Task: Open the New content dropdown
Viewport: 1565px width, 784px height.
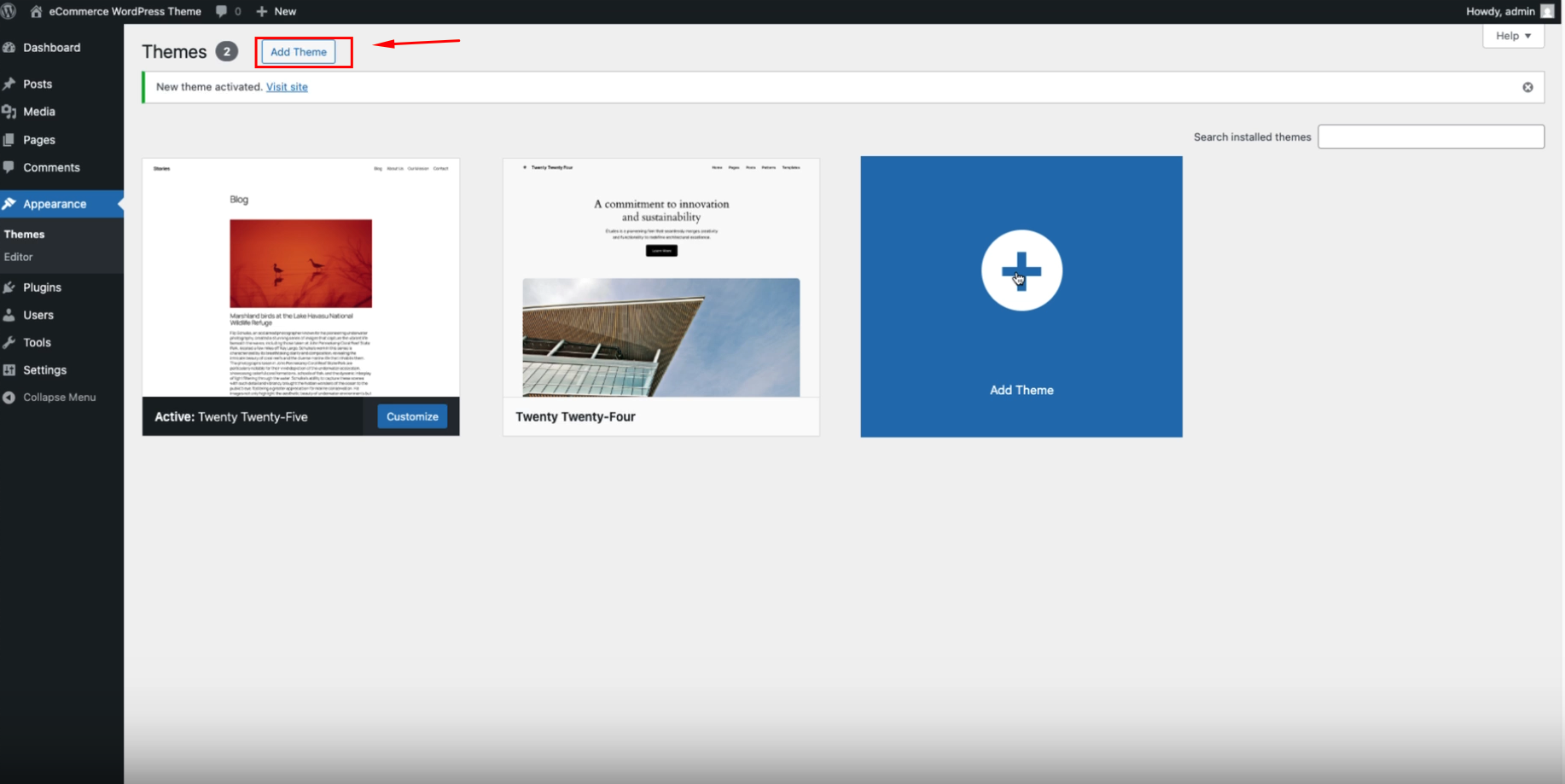Action: (x=276, y=11)
